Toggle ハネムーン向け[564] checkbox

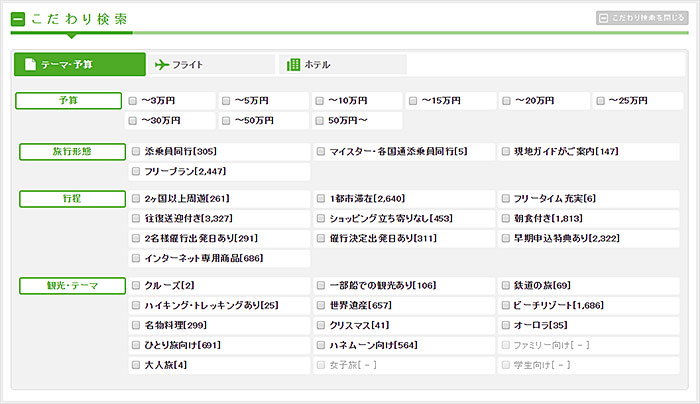click(320, 345)
